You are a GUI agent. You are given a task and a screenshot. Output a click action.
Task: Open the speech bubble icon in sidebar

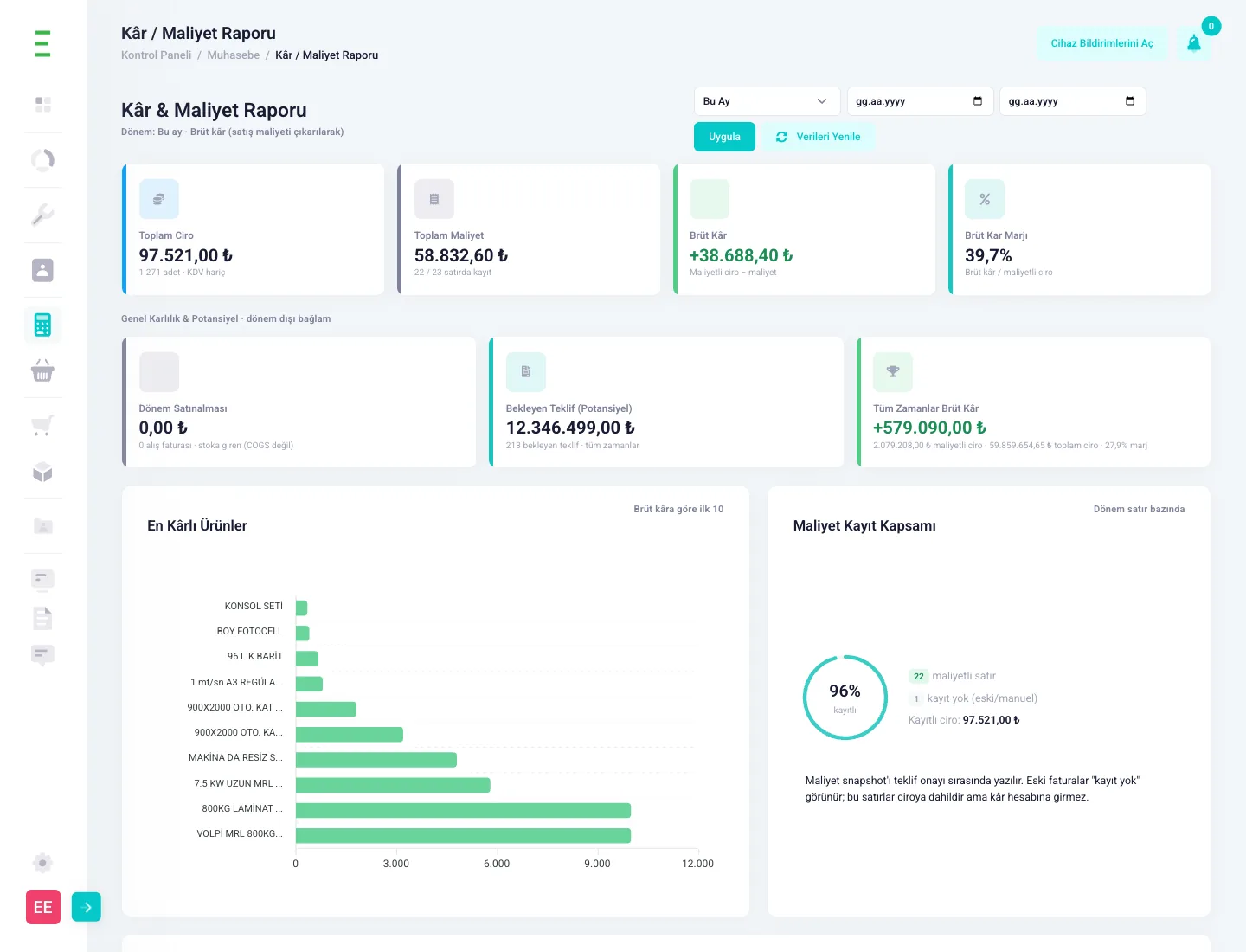(x=42, y=655)
